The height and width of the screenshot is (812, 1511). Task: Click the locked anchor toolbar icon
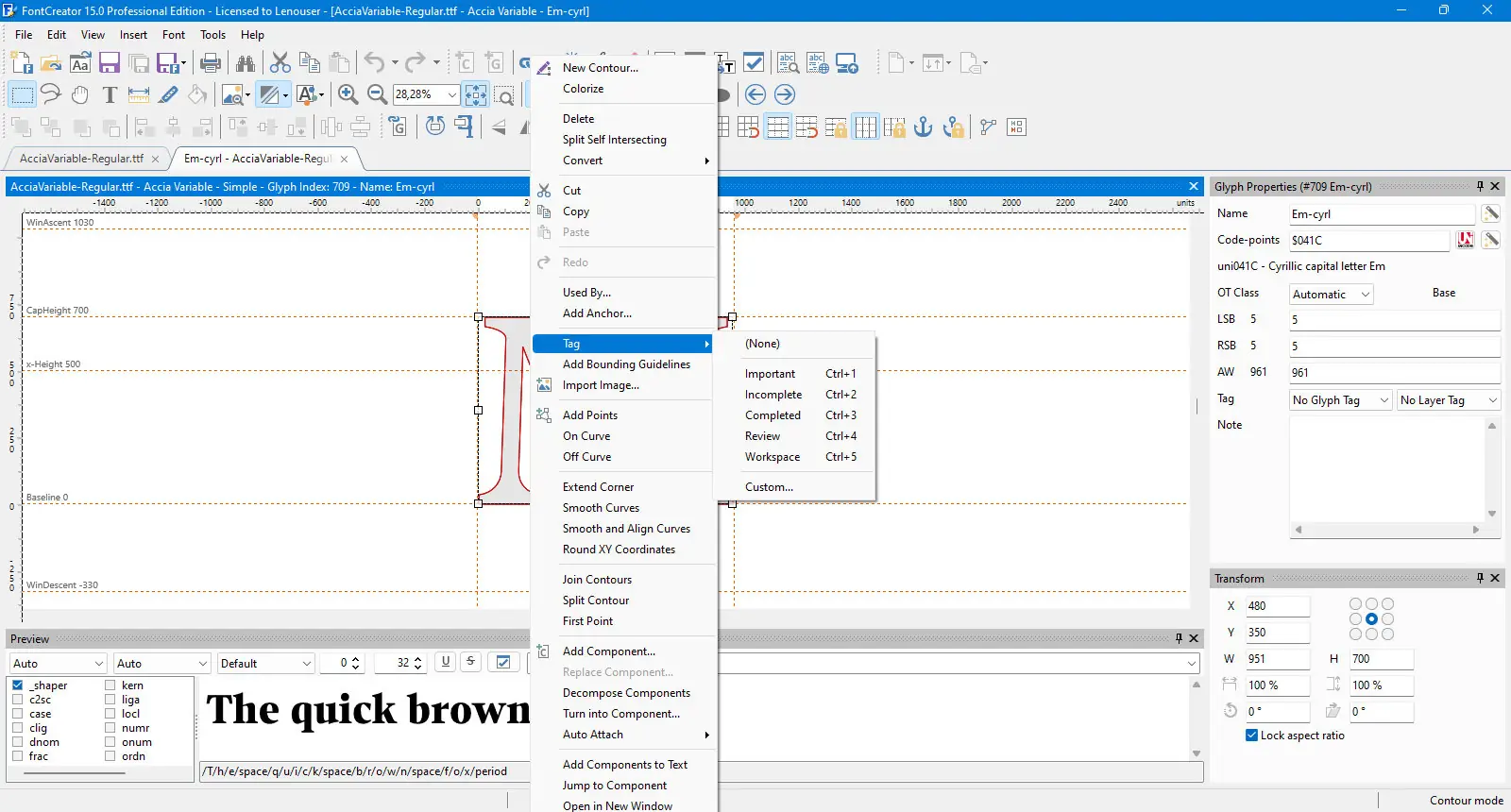tap(954, 127)
